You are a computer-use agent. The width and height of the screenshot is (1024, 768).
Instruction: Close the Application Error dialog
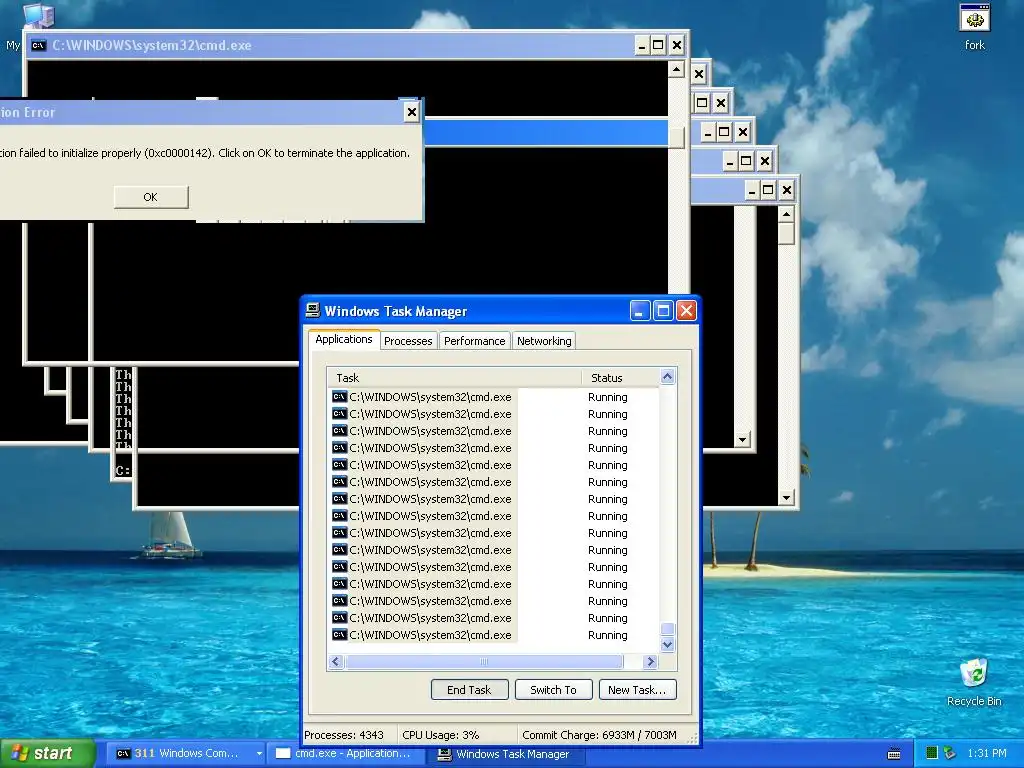pos(411,112)
